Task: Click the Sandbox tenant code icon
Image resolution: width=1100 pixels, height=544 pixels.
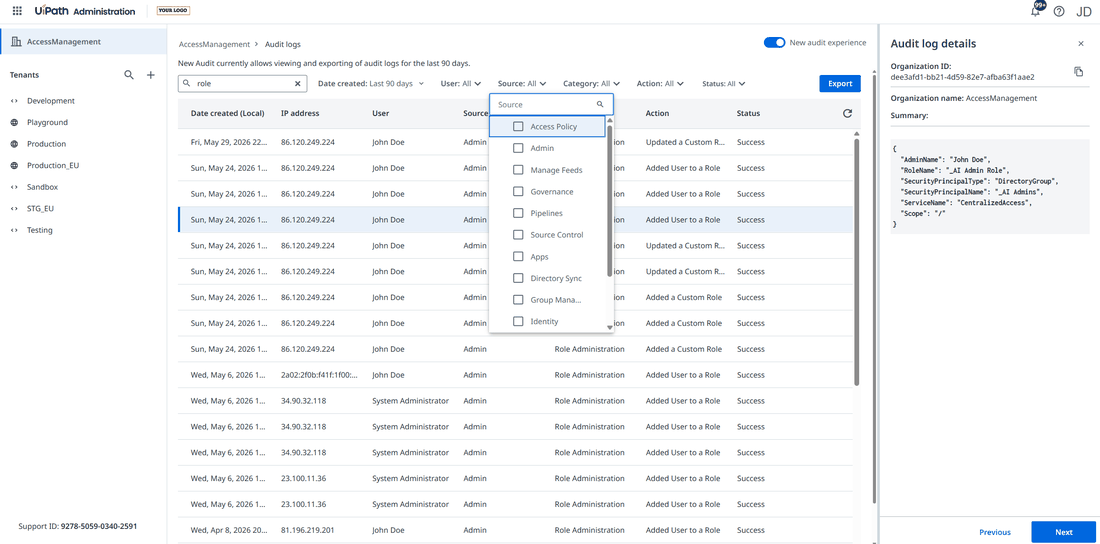Action: [x=14, y=187]
